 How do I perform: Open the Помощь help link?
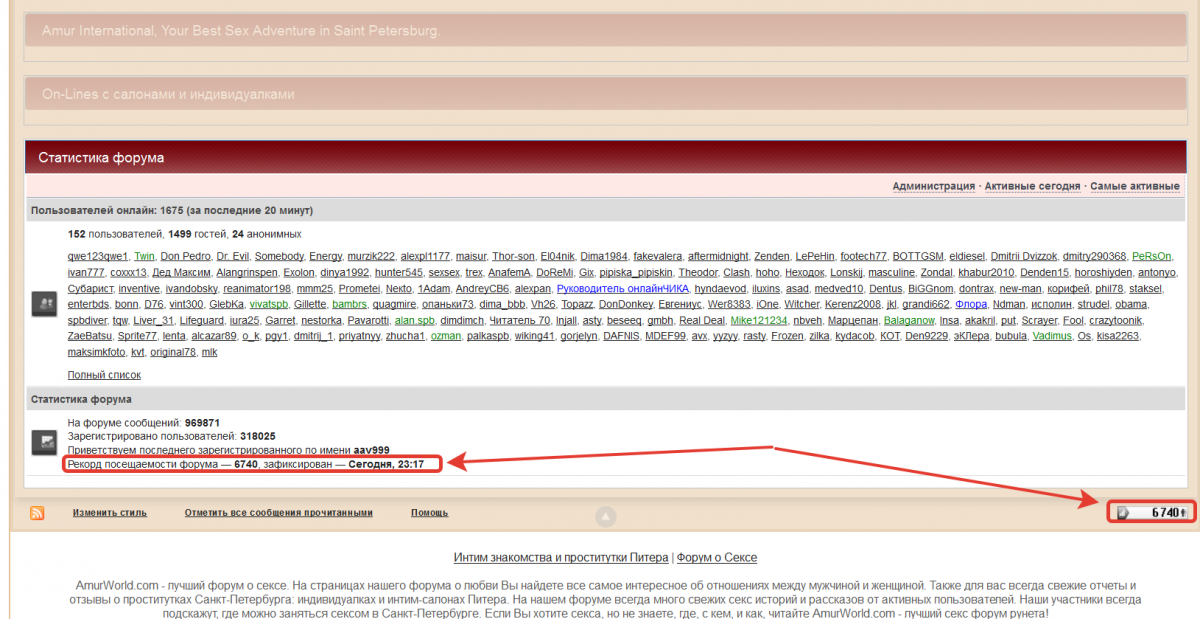coord(429,513)
